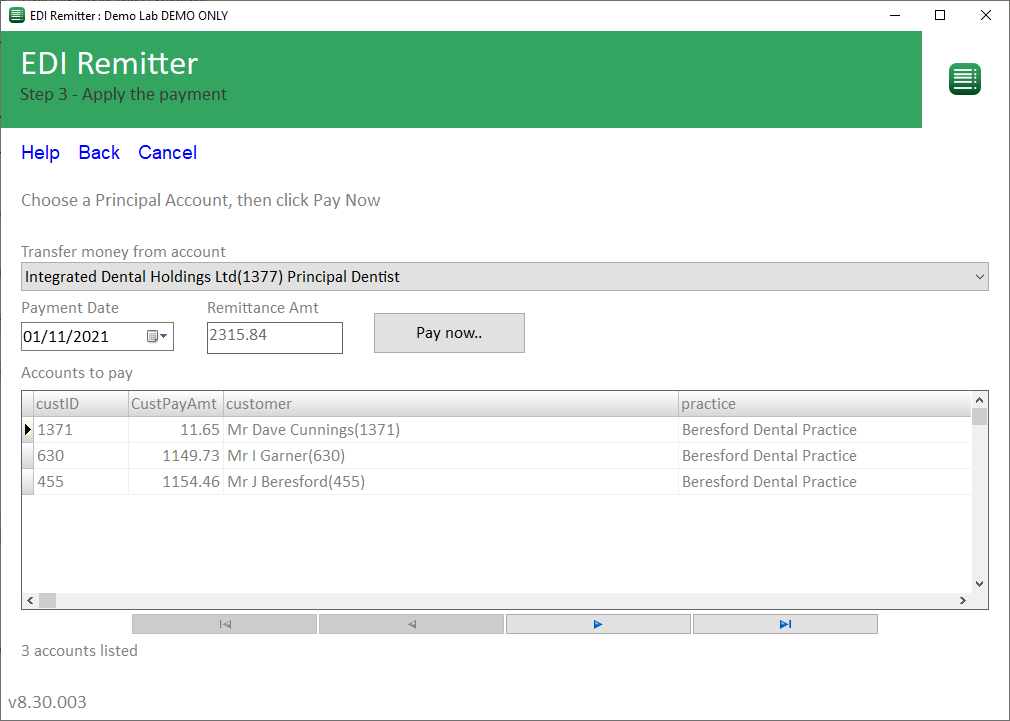Image resolution: width=1010 pixels, height=721 pixels.
Task: Click the green EDI Remitter logo icon
Action: click(x=963, y=78)
